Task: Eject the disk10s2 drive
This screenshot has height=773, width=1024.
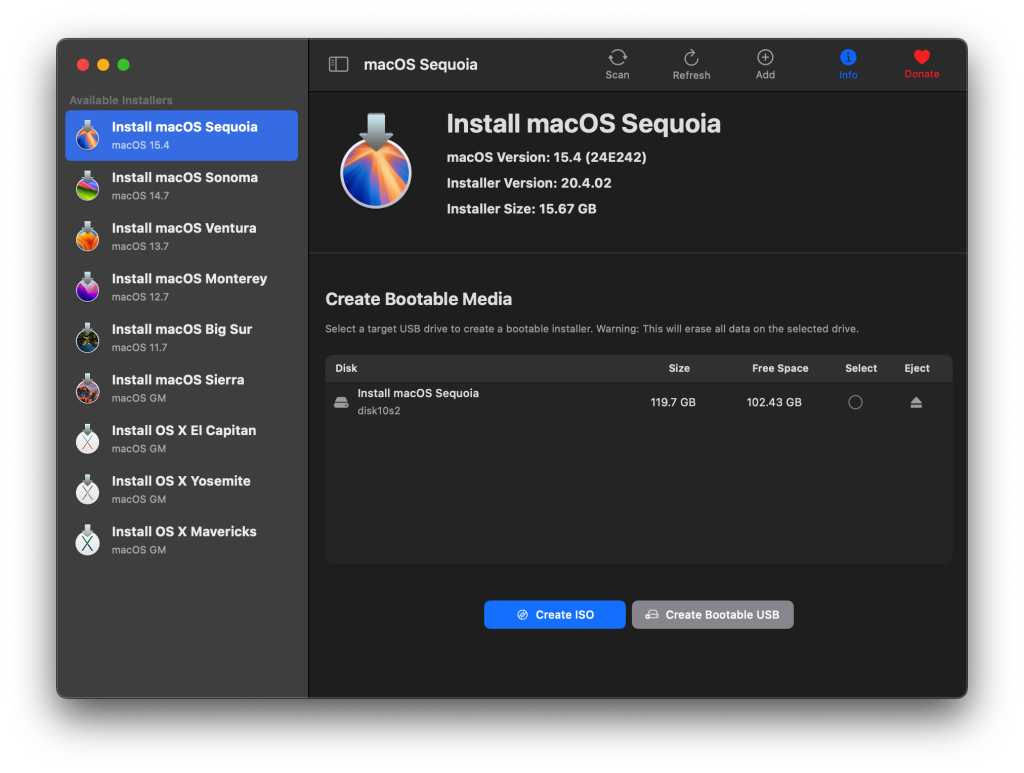Action: pos(916,402)
